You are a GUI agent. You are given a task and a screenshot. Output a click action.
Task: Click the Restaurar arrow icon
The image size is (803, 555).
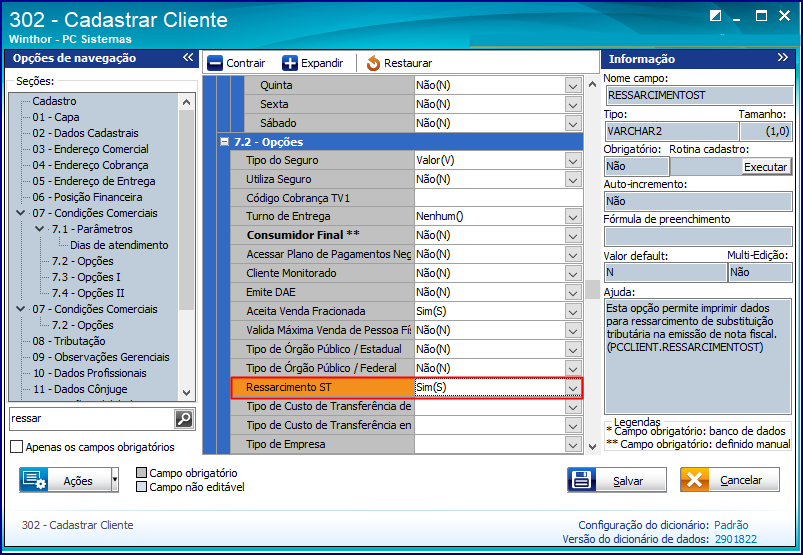(373, 63)
